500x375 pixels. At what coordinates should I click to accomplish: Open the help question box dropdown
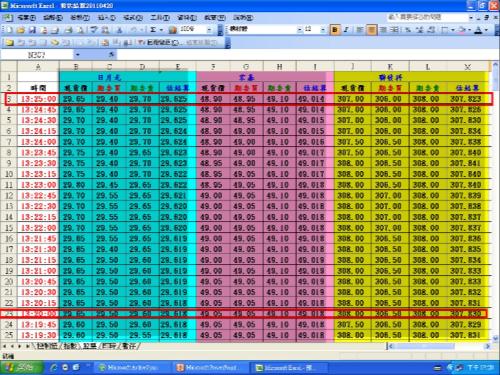(471, 17)
